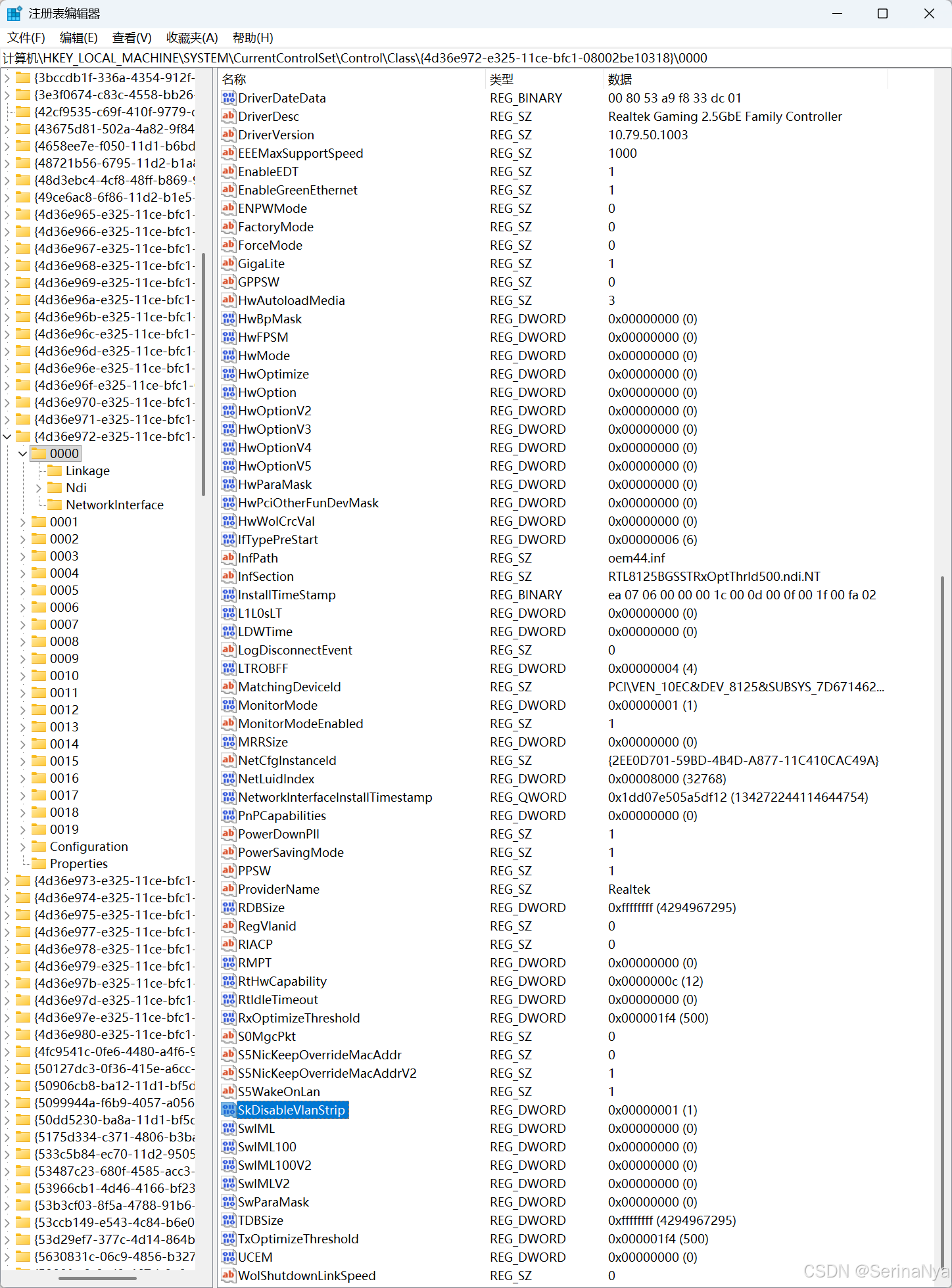The height and width of the screenshot is (1288, 952).
Task: Select the GigaLite value name
Action: click(x=262, y=264)
